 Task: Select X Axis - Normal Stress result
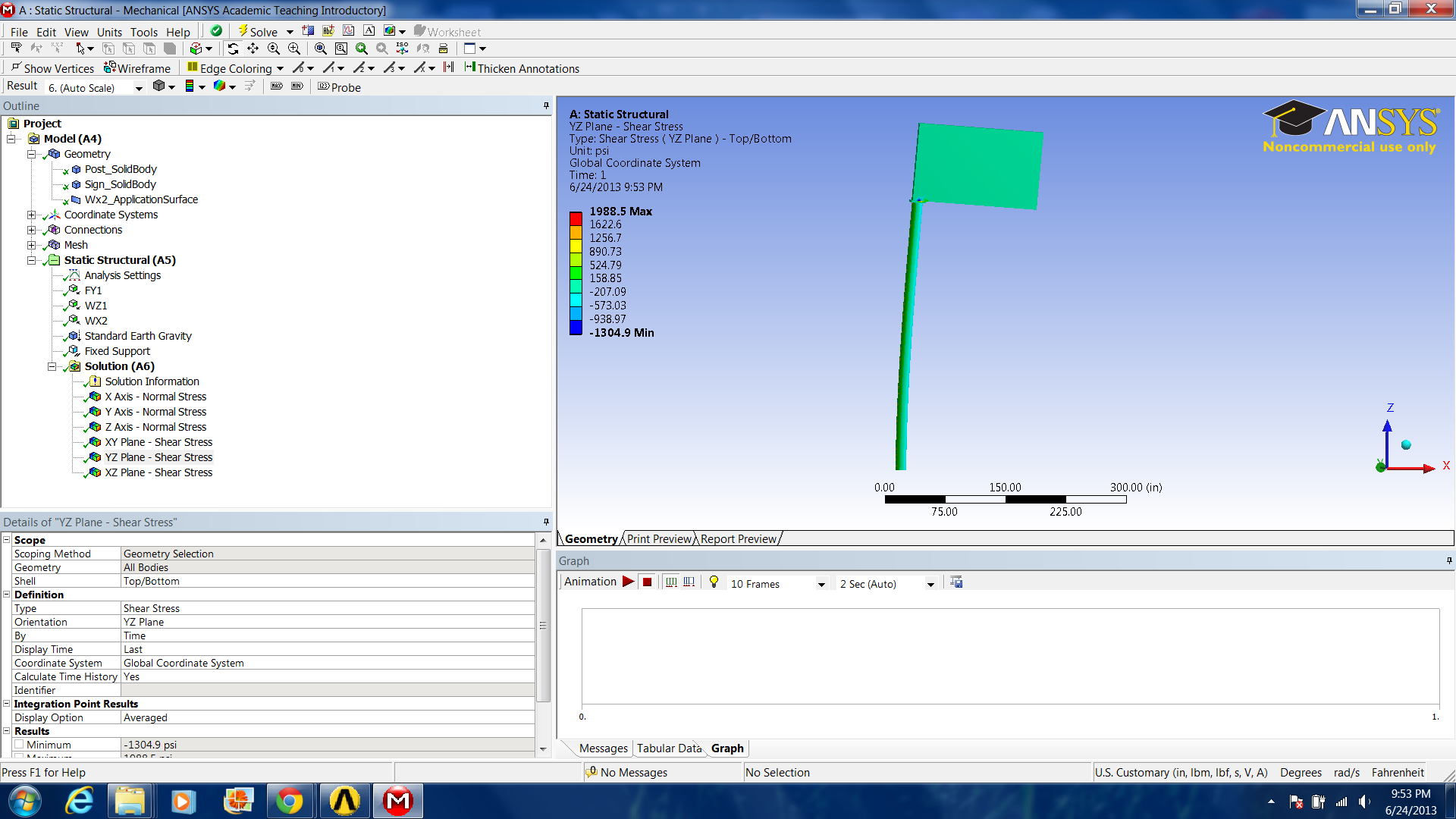click(x=155, y=397)
